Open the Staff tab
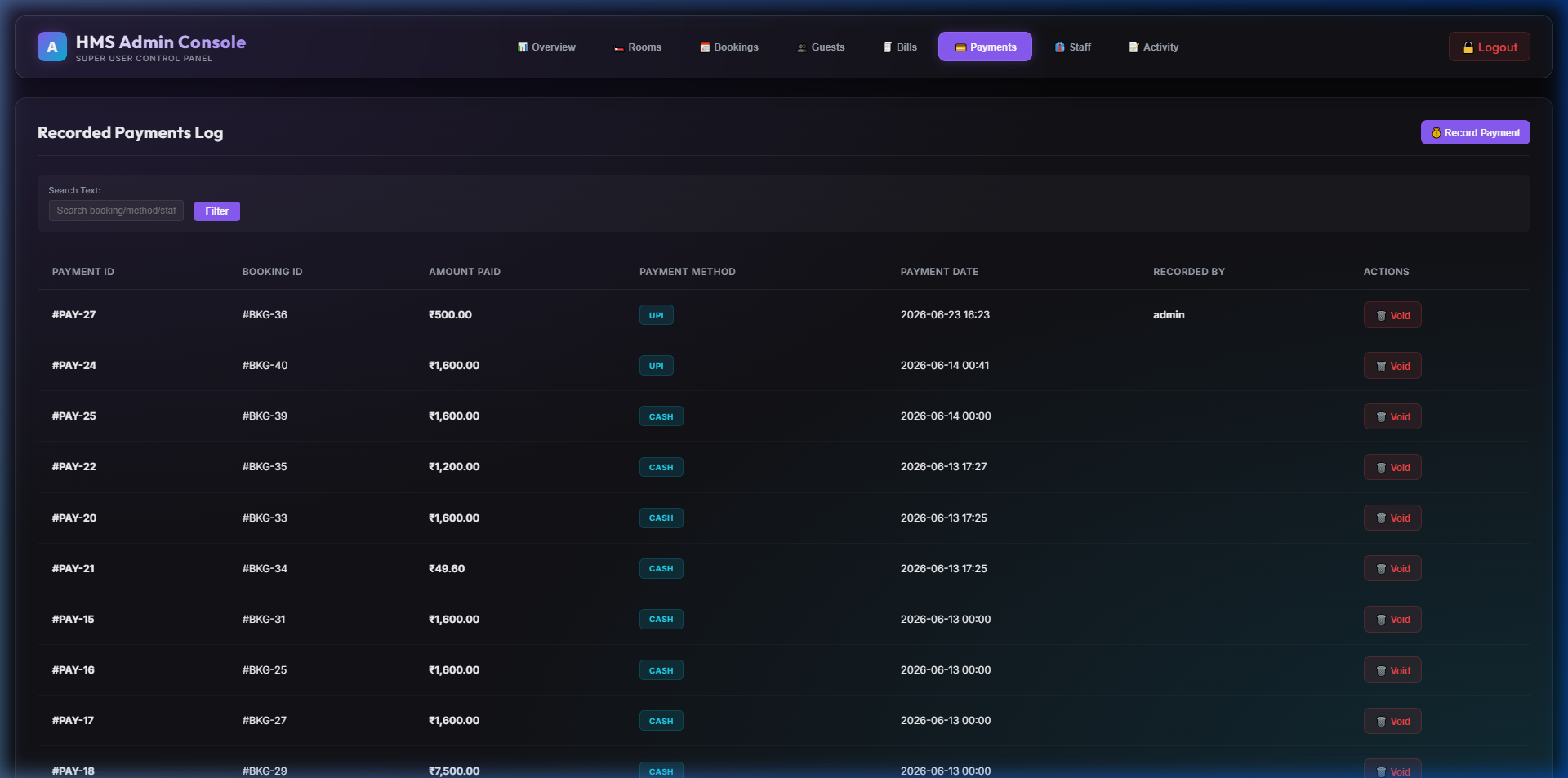The width and height of the screenshot is (1568, 778). tap(1072, 47)
